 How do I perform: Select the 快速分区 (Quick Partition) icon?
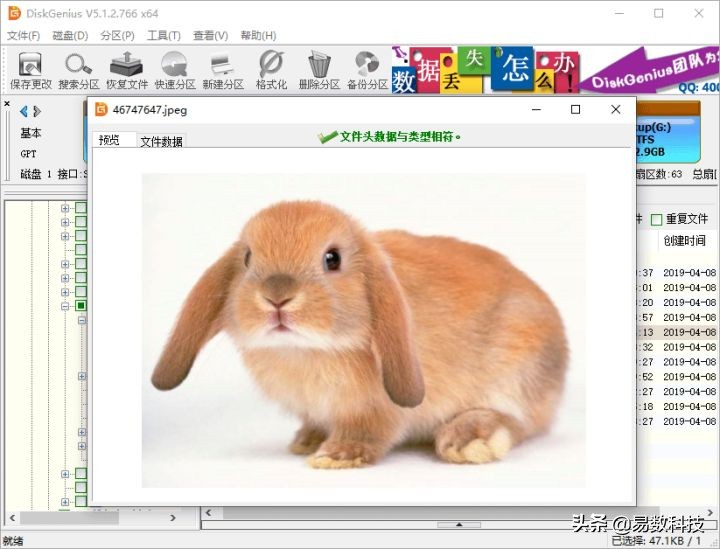pos(175,65)
